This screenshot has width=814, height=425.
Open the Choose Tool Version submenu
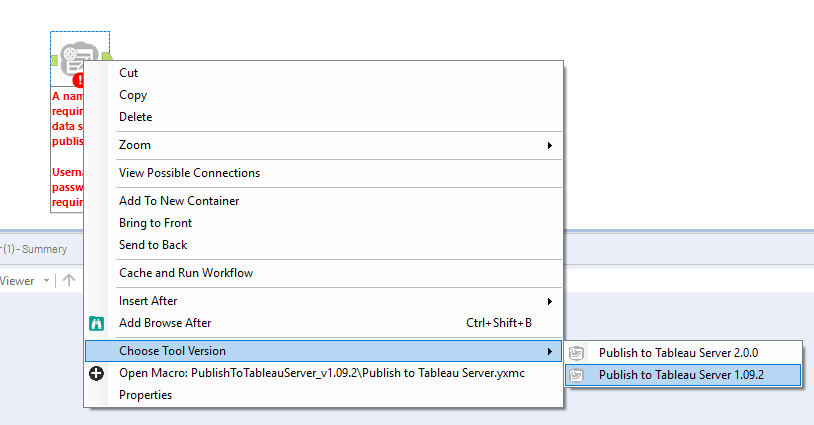(x=323, y=351)
